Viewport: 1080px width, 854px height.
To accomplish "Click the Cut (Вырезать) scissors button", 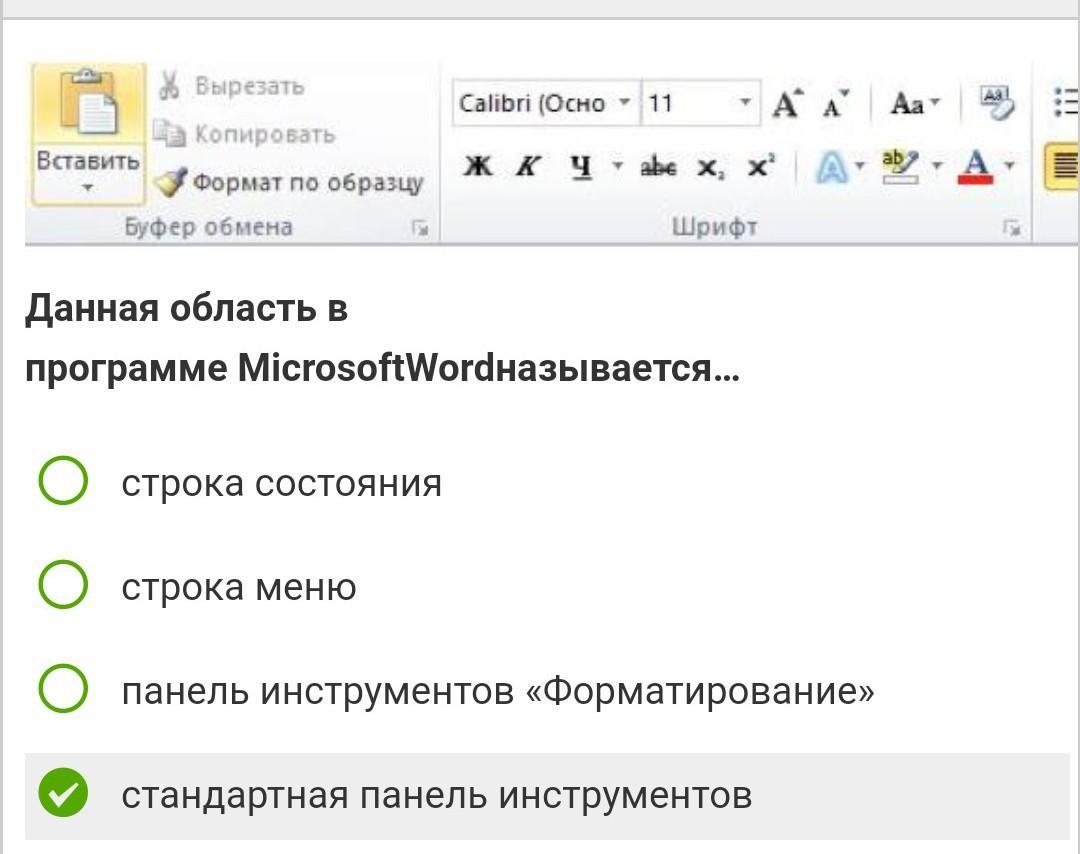I will 231,86.
